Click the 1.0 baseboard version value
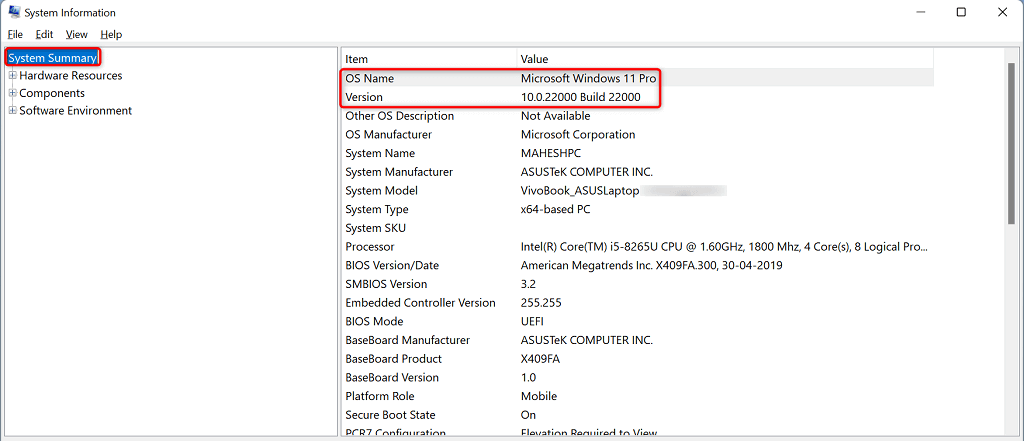Screen dimensions: 1024x441 click(528, 378)
